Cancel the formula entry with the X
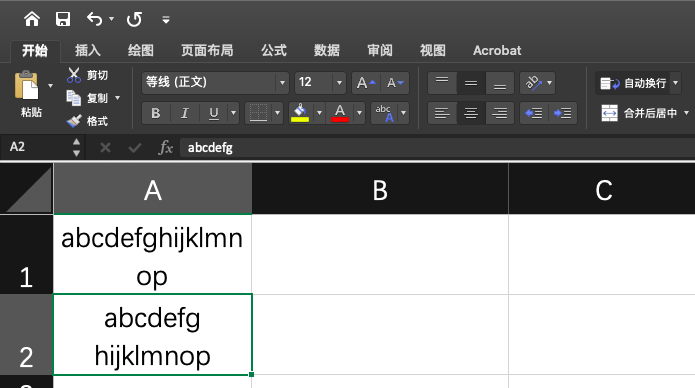This screenshot has height=388, width=695. [x=105, y=147]
